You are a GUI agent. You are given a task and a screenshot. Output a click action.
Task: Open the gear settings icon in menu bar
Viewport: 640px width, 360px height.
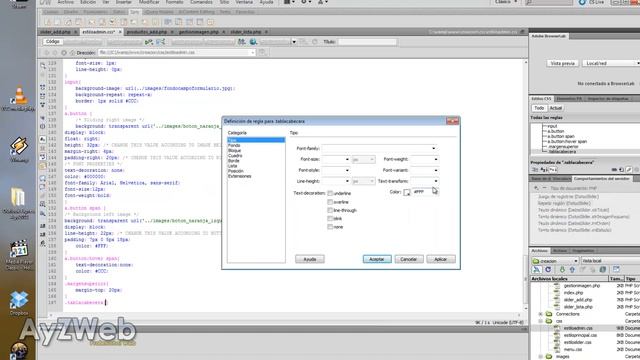[306, 2]
